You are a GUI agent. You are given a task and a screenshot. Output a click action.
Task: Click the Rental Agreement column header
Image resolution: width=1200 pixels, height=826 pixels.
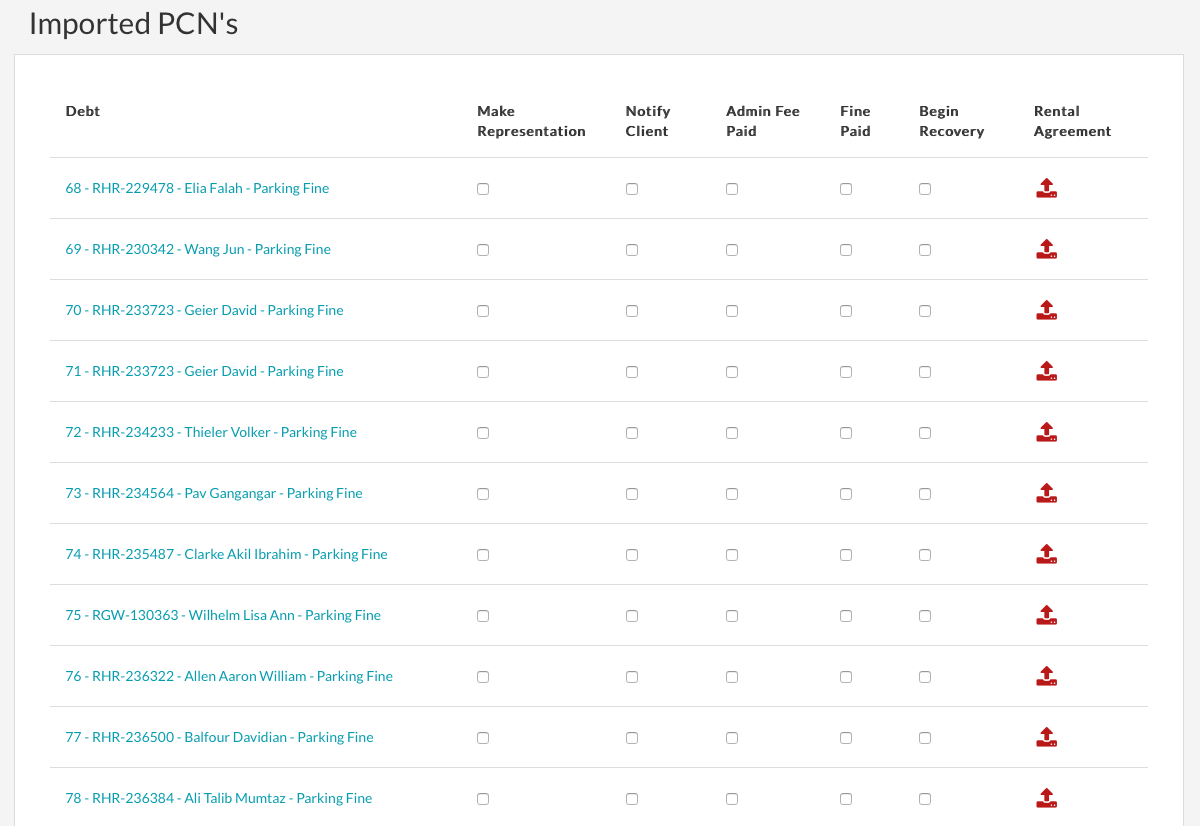click(x=1072, y=121)
